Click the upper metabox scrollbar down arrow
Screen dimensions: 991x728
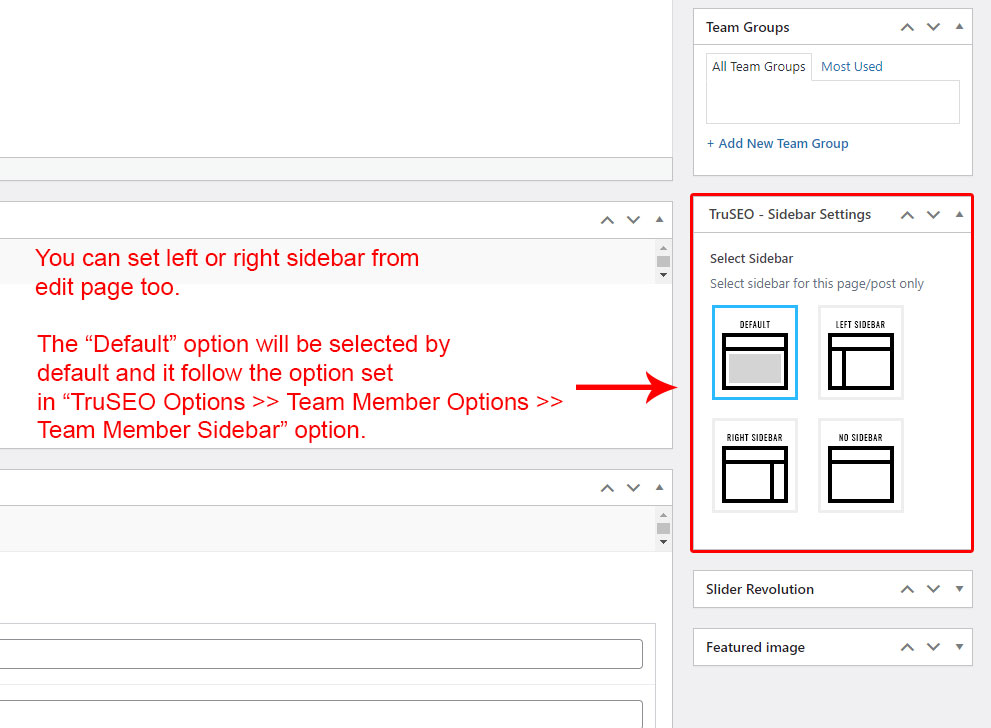click(x=663, y=274)
